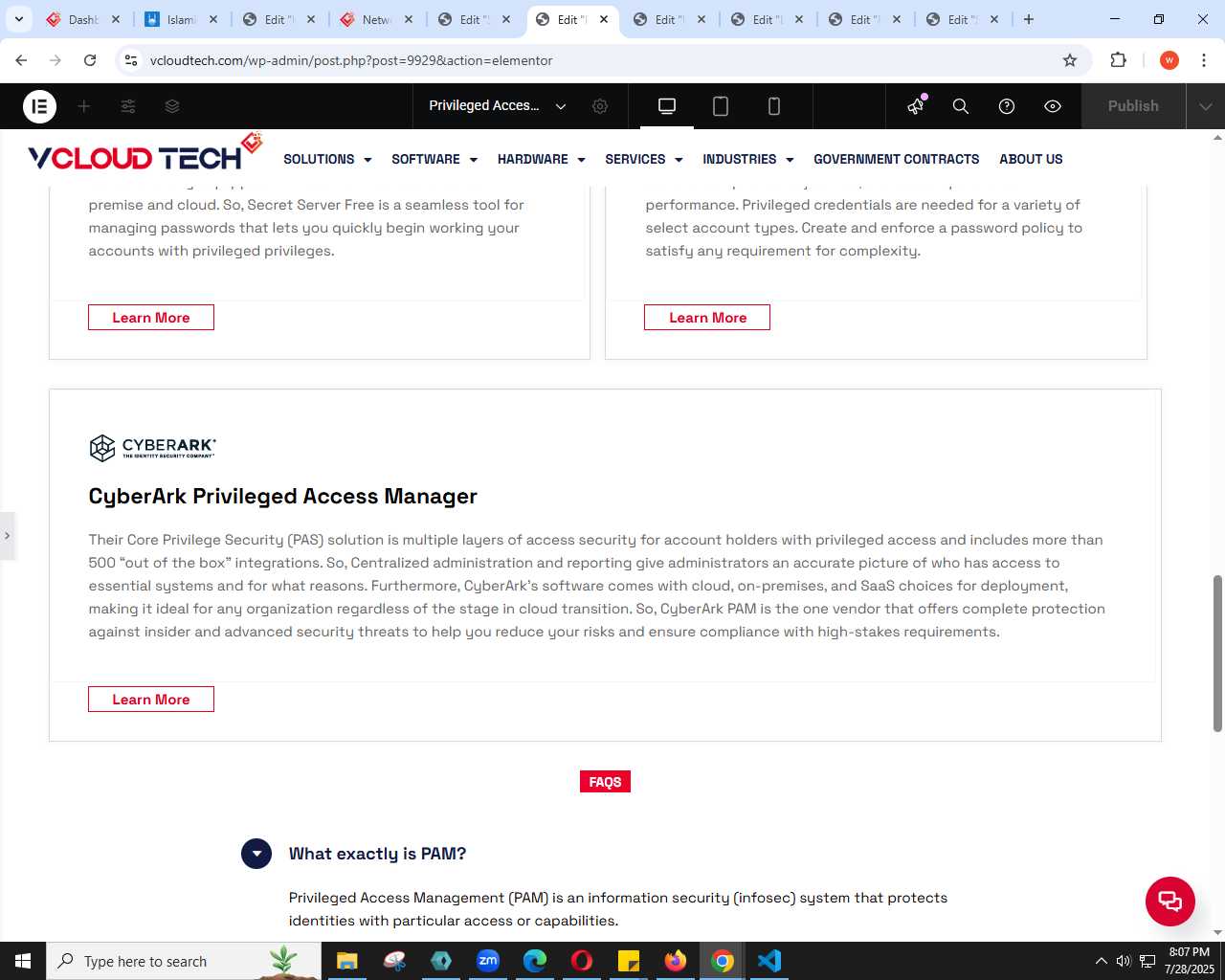Open browser extensions puzzle icon
The height and width of the screenshot is (980, 1225).
tap(1118, 60)
